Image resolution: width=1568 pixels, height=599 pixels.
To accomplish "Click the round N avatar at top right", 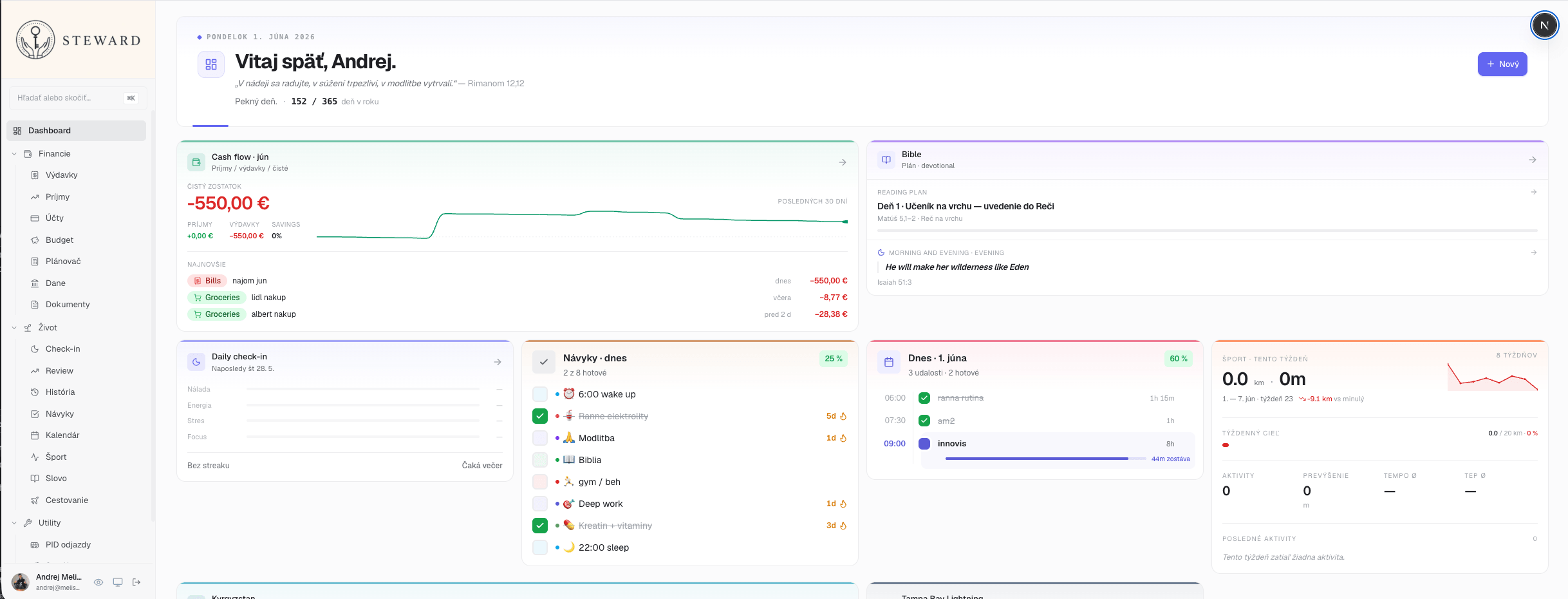I will pos(1544,25).
